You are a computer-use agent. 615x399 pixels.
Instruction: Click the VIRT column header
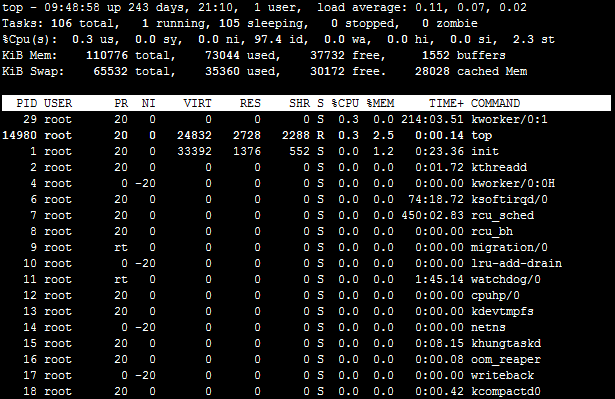pos(198,103)
